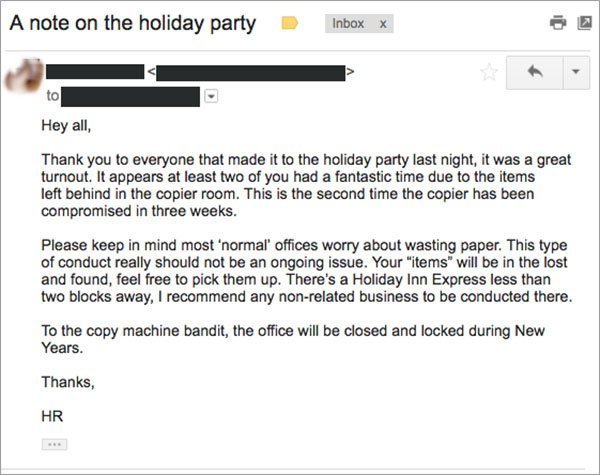600x475 pixels.
Task: Click the redacted recipient name after "to"
Action: tap(131, 96)
